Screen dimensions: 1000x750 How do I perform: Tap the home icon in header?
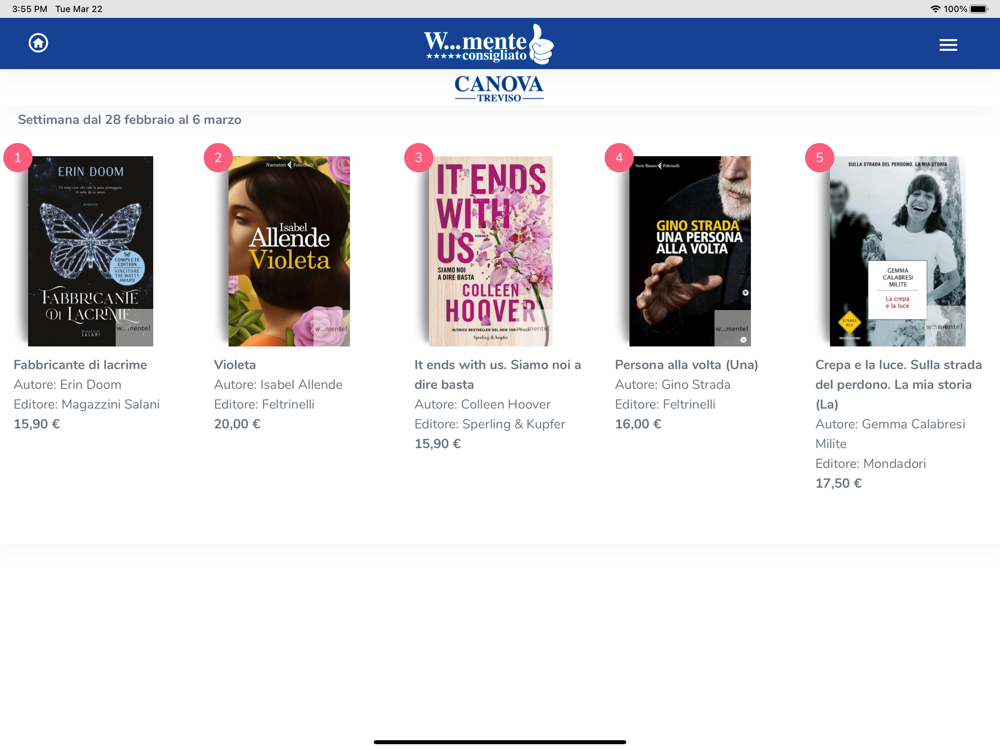38,43
